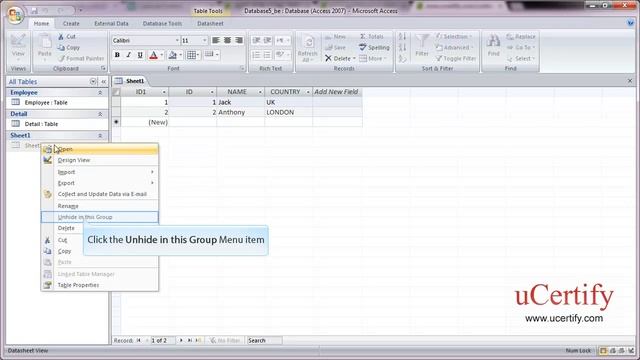
Task: Align text right
Action: 239,40
